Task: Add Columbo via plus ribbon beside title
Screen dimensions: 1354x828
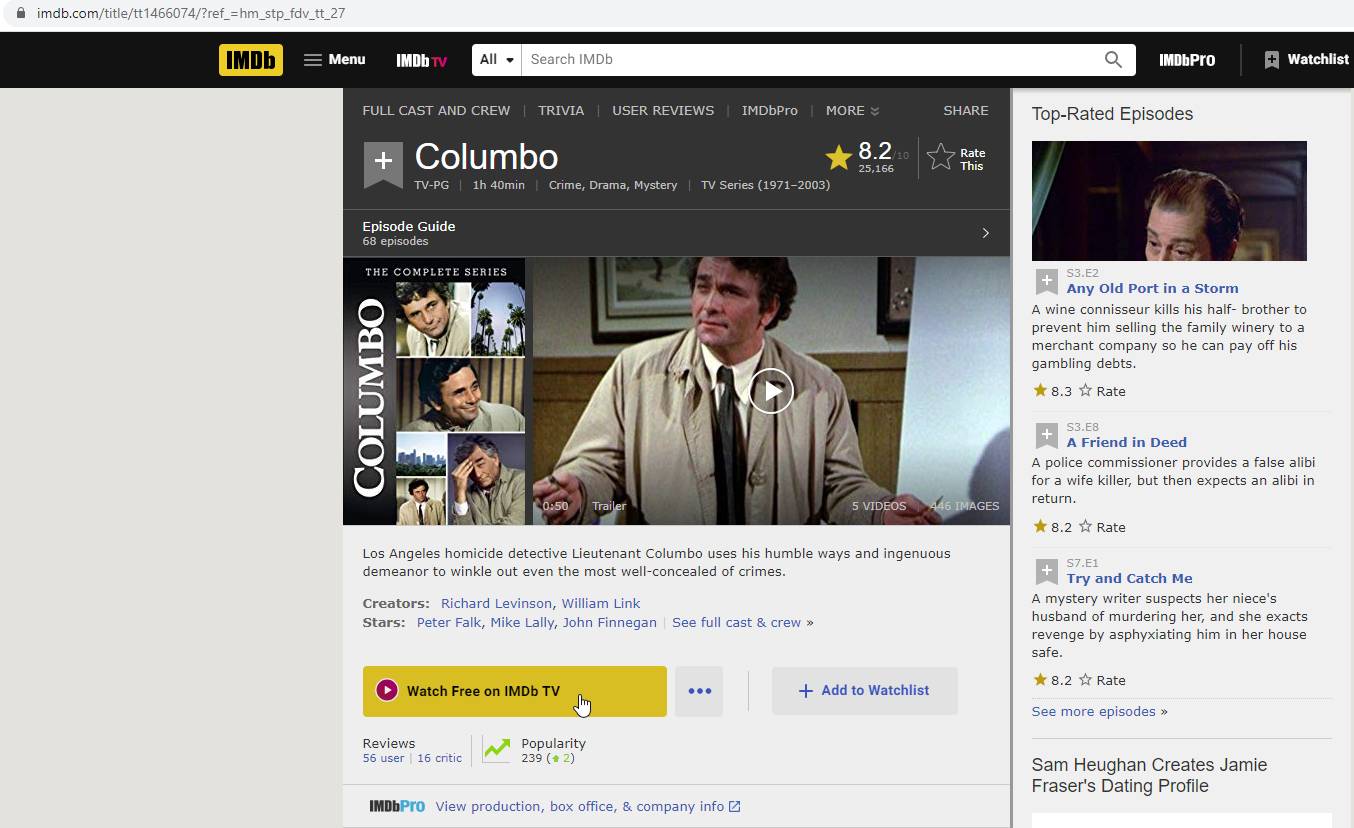Action: pyautogui.click(x=383, y=164)
